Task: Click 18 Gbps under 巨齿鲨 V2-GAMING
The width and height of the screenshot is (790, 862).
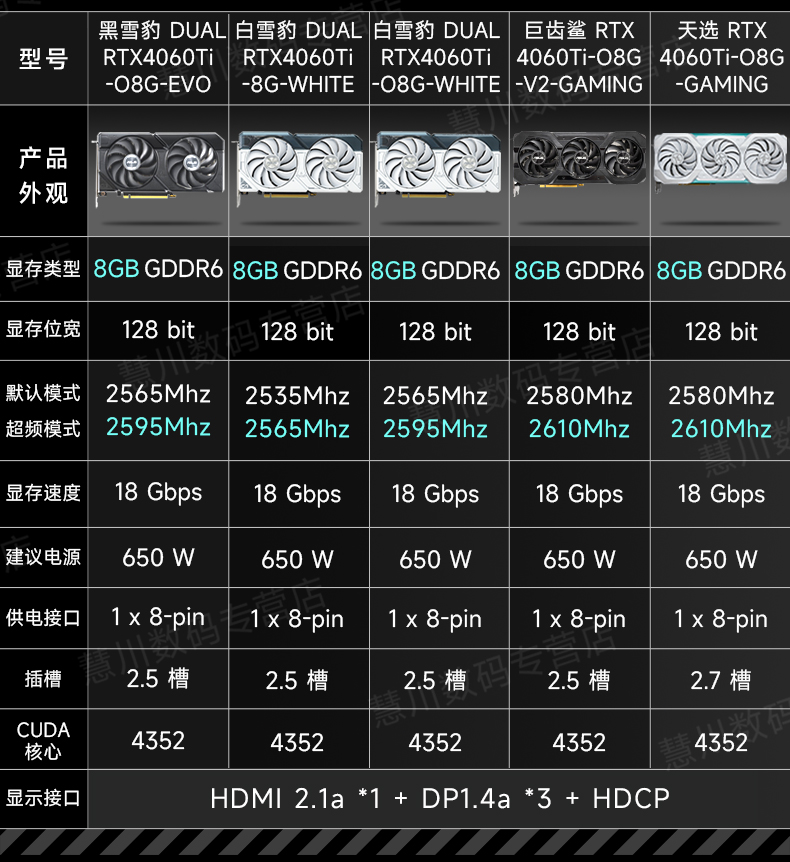Action: (579, 494)
